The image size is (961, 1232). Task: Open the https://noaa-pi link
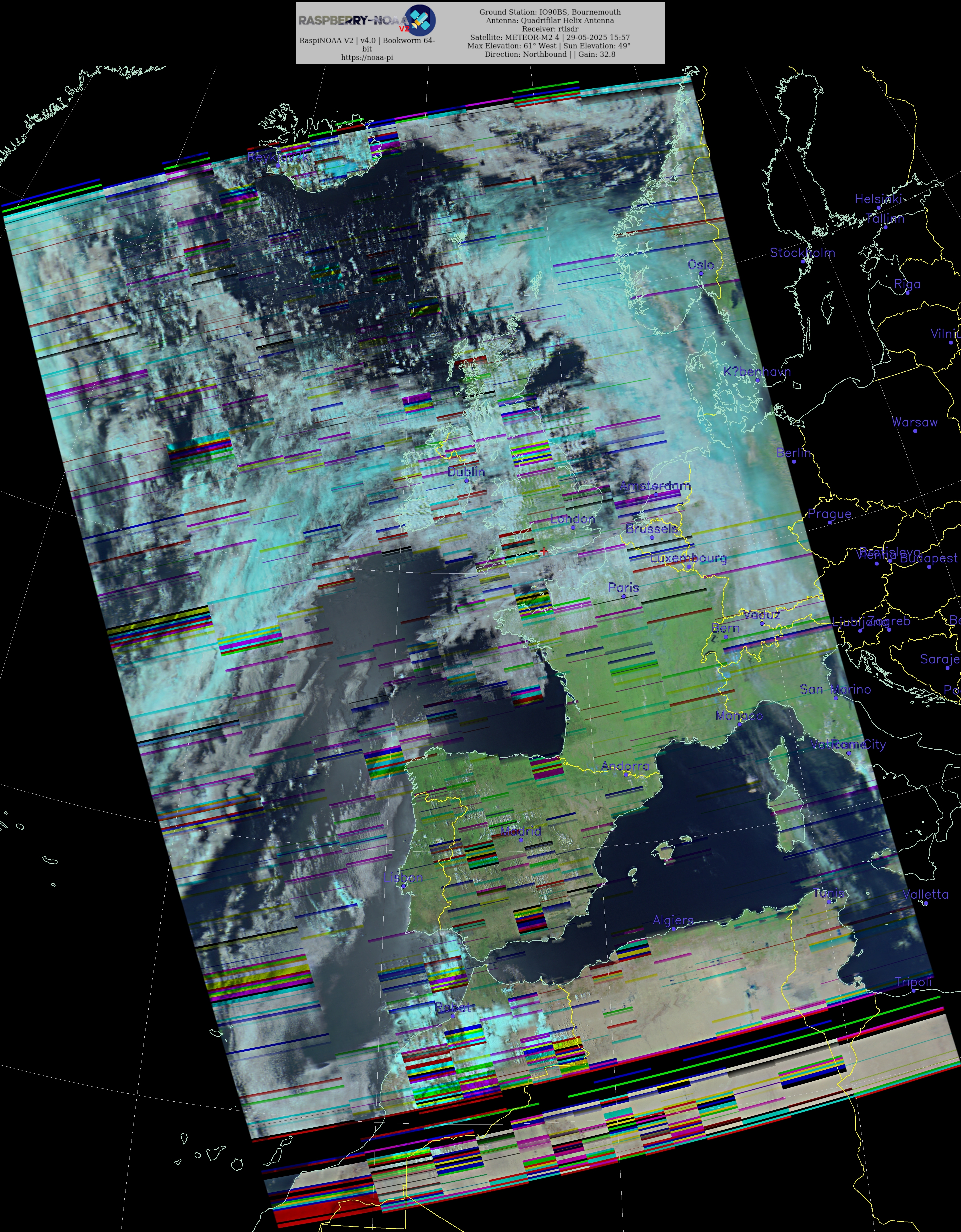[x=367, y=58]
